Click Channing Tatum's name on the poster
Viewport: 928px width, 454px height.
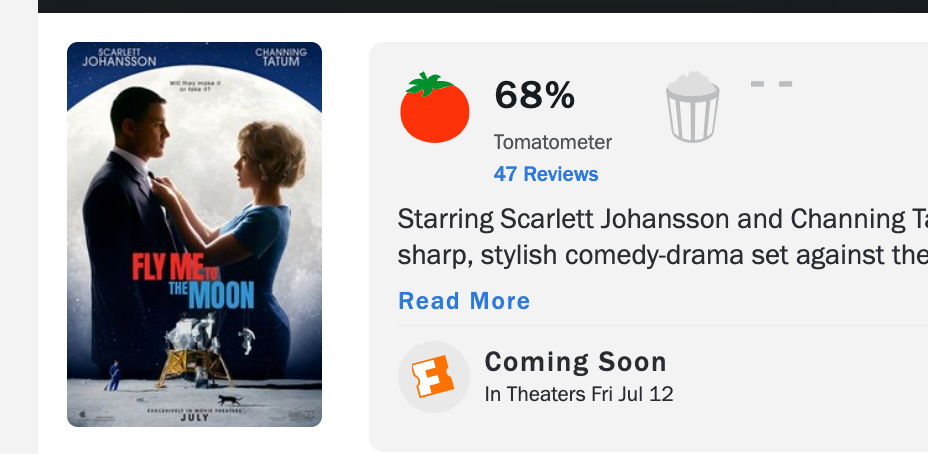point(281,57)
